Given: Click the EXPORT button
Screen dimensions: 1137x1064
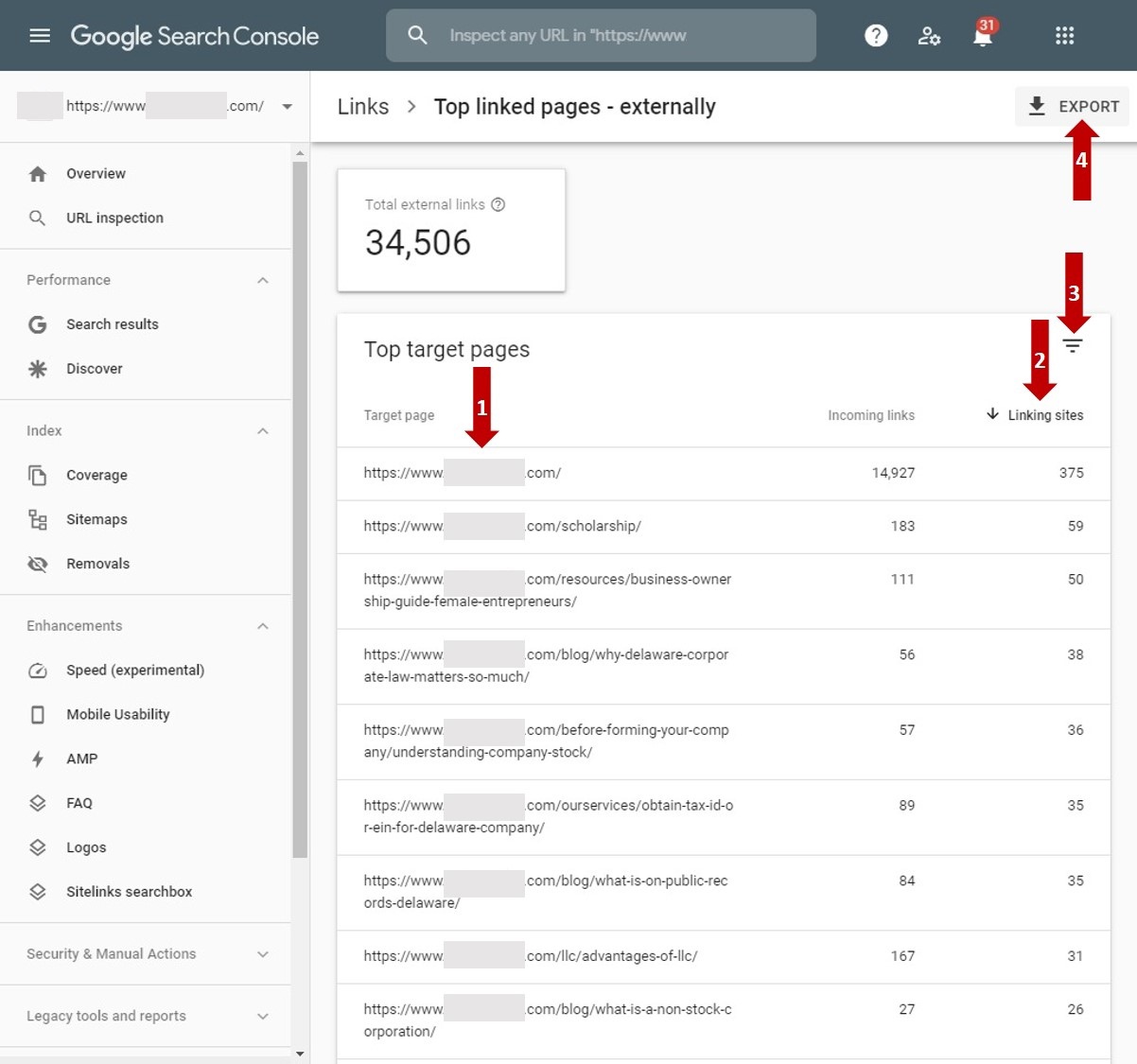Looking at the screenshot, I should [x=1073, y=107].
